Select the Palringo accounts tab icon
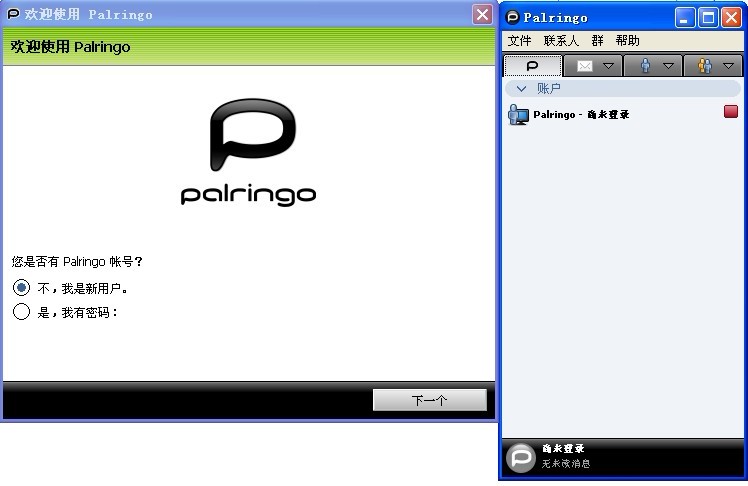Screen dimensions: 748x486 tap(532, 65)
